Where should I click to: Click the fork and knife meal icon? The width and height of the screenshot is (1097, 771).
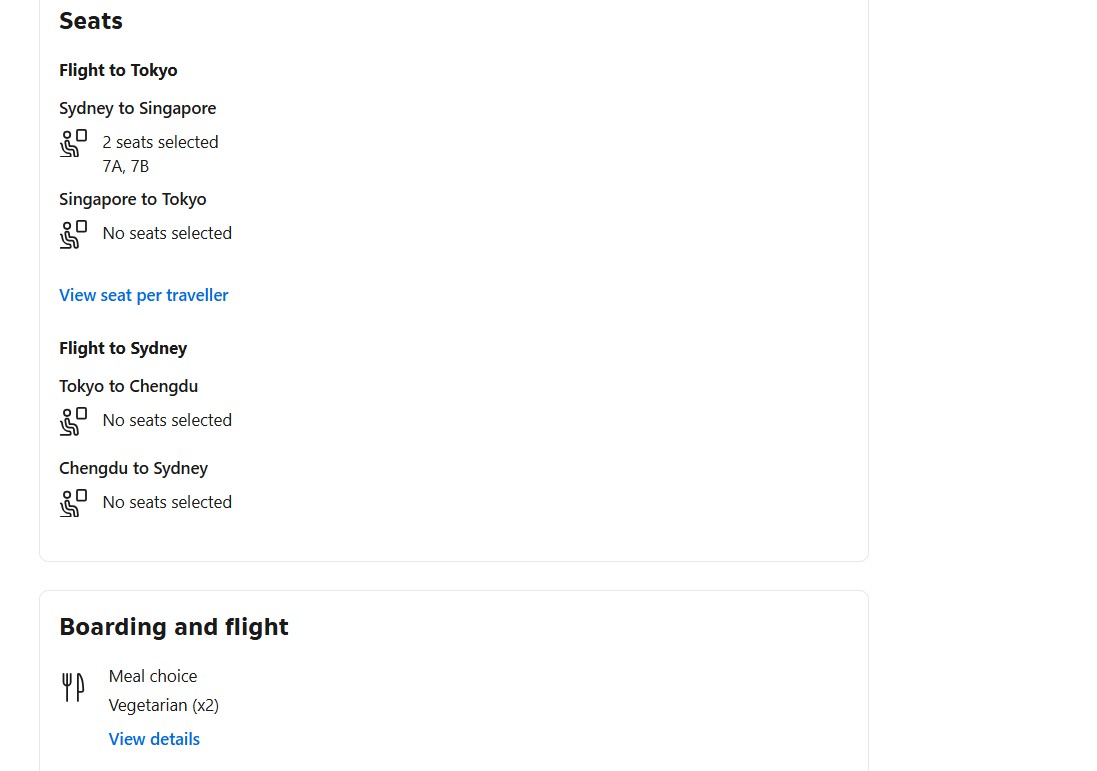coord(73,687)
